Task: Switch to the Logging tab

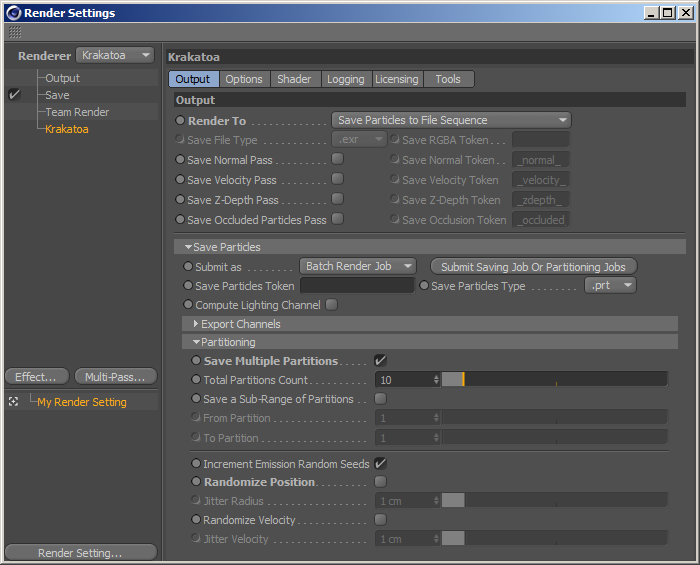Action: (x=346, y=79)
